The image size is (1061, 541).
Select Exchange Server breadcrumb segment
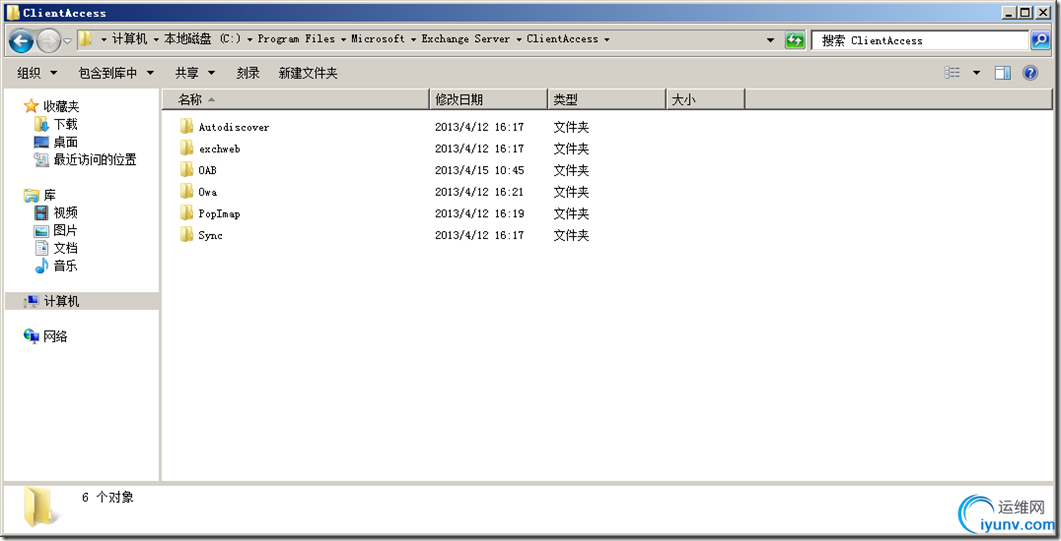466,39
